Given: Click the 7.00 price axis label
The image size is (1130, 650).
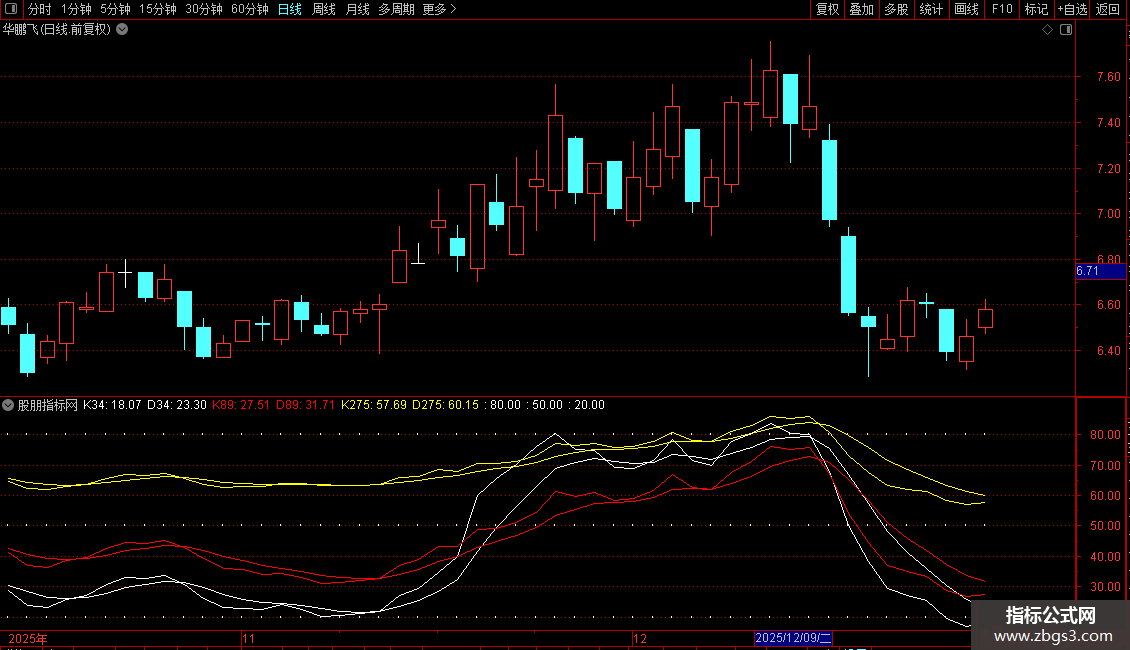Looking at the screenshot, I should coord(1108,213).
